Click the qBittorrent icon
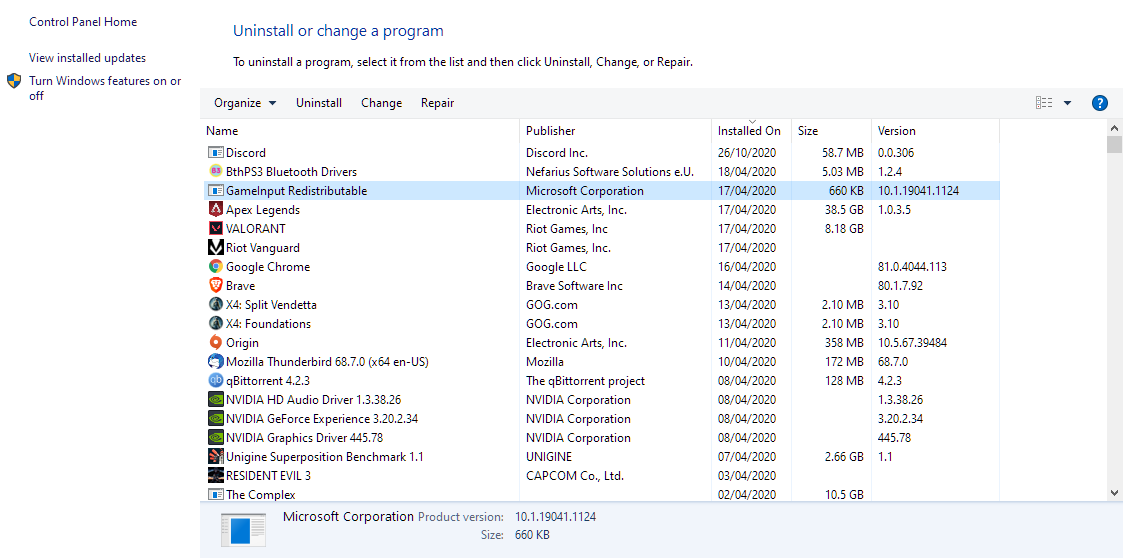The height and width of the screenshot is (558, 1123). [216, 380]
